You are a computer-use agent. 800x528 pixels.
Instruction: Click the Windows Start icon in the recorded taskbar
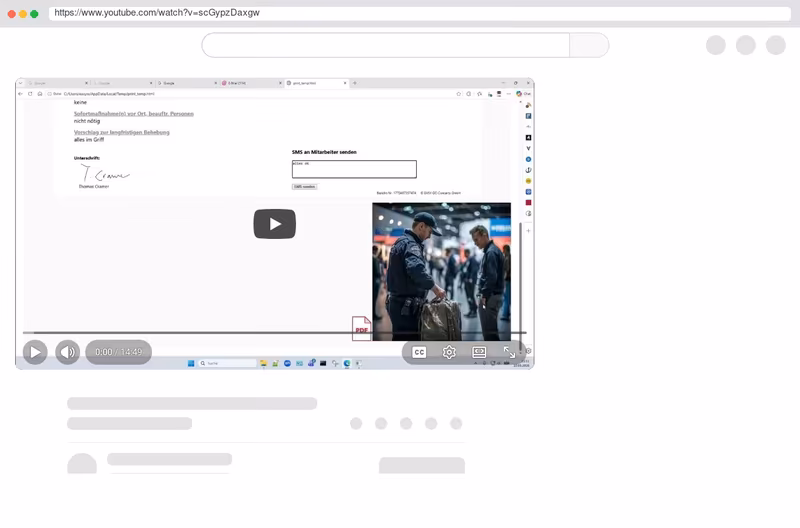pos(191,363)
